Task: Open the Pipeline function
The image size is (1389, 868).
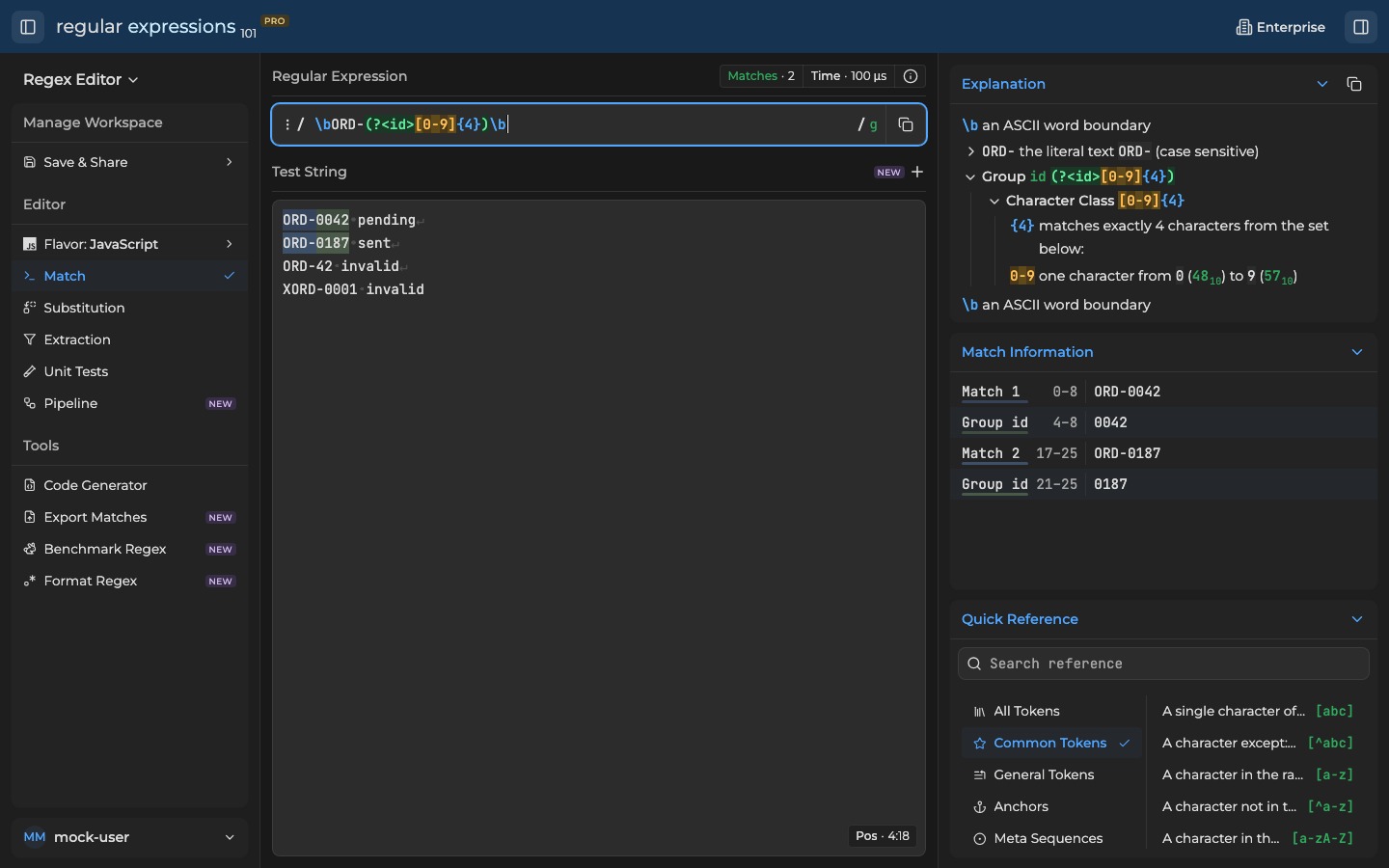Action: (129, 403)
